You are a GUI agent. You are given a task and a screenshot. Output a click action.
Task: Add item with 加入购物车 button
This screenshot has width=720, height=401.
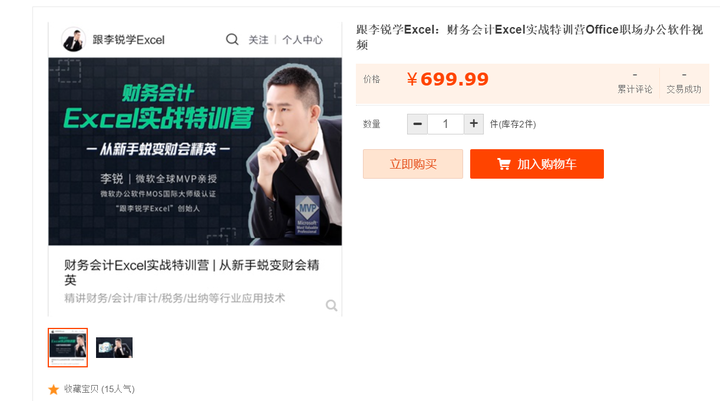pyautogui.click(x=537, y=164)
